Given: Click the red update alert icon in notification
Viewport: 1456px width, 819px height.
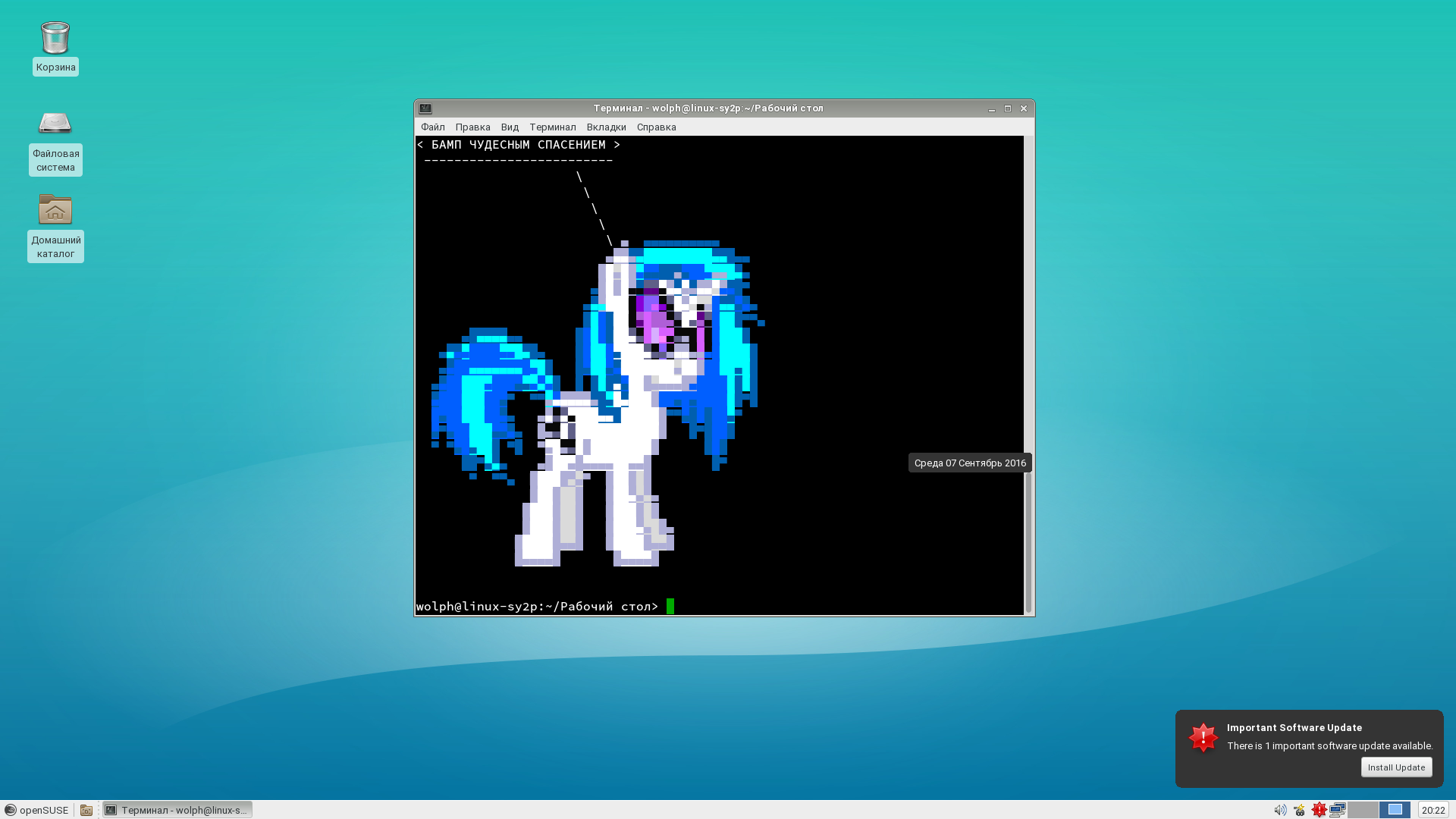Looking at the screenshot, I should point(1203,737).
